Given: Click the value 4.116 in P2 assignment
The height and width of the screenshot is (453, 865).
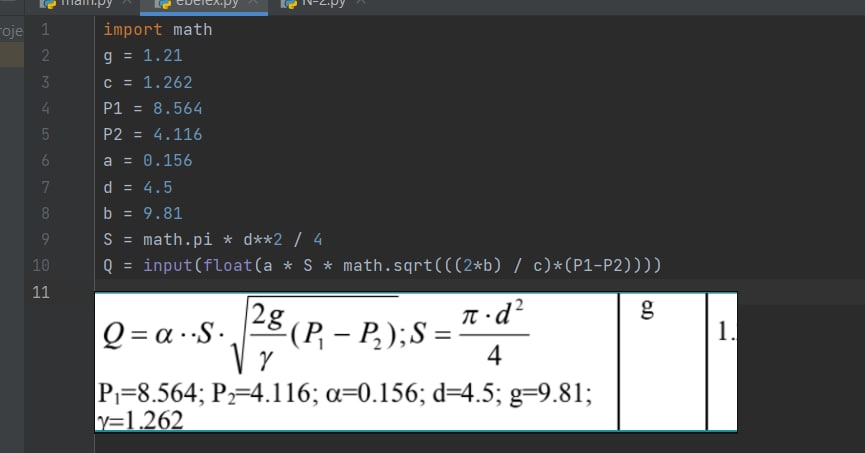Looking at the screenshot, I should coord(178,135).
